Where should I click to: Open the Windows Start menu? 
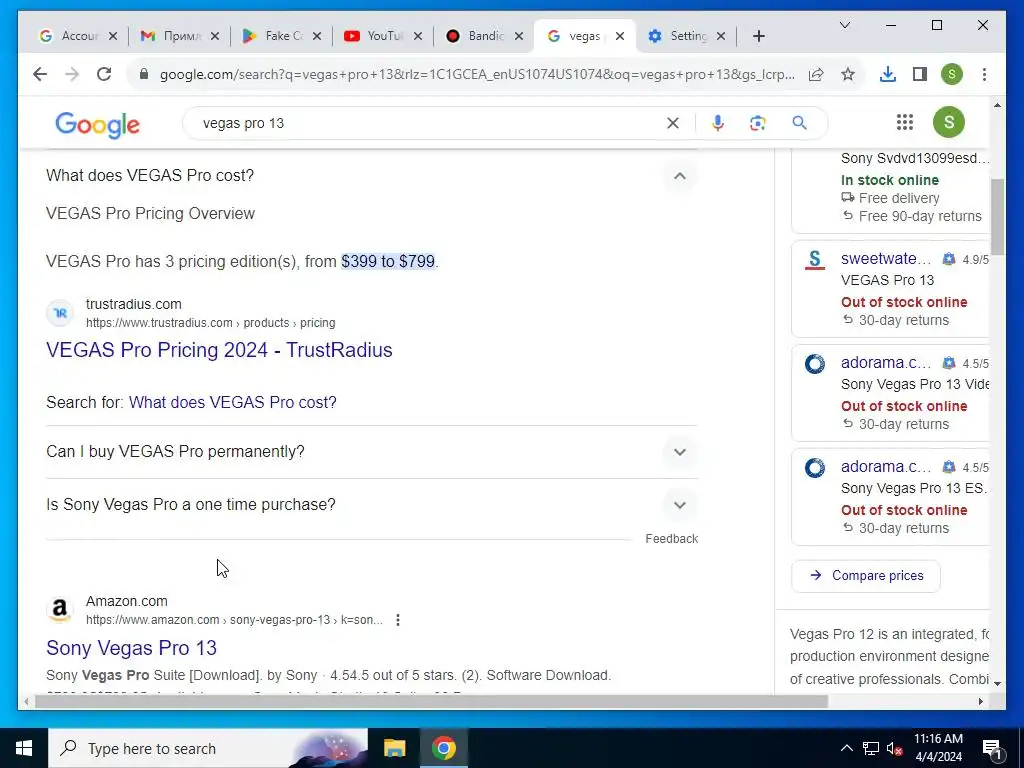pos(24,748)
